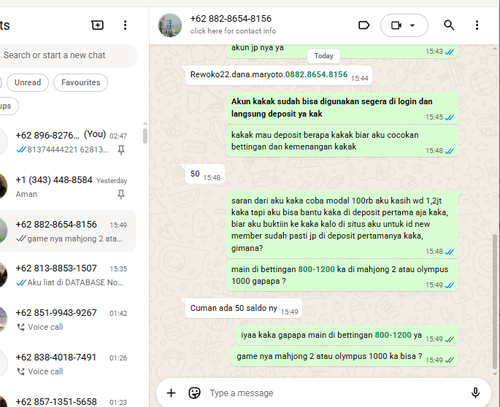500x407 pixels.
Task: Click pin icon on the Aman chat
Action: click(121, 194)
